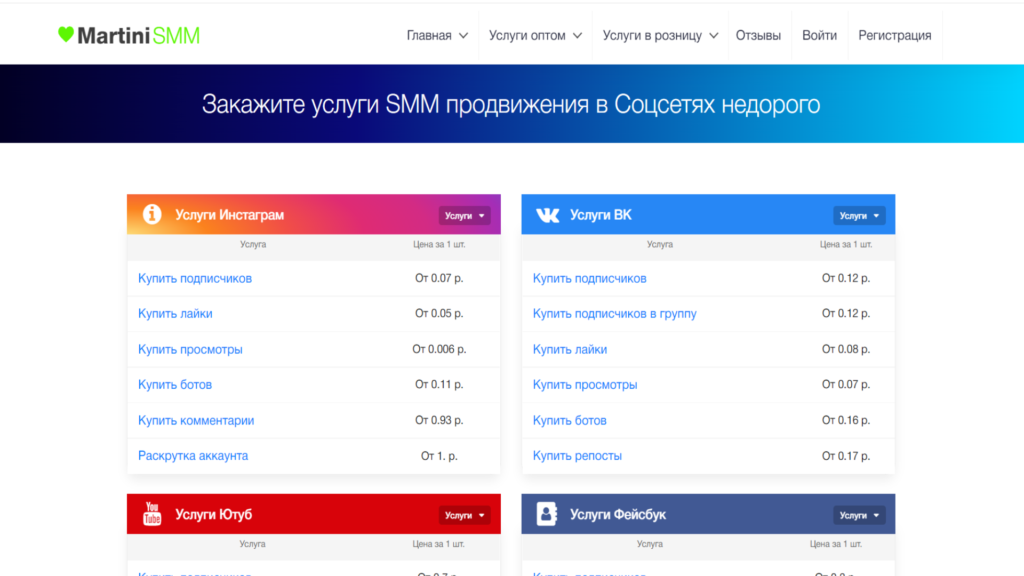Click price От 0.08 р.
This screenshot has width=1024, height=576.
[846, 349]
